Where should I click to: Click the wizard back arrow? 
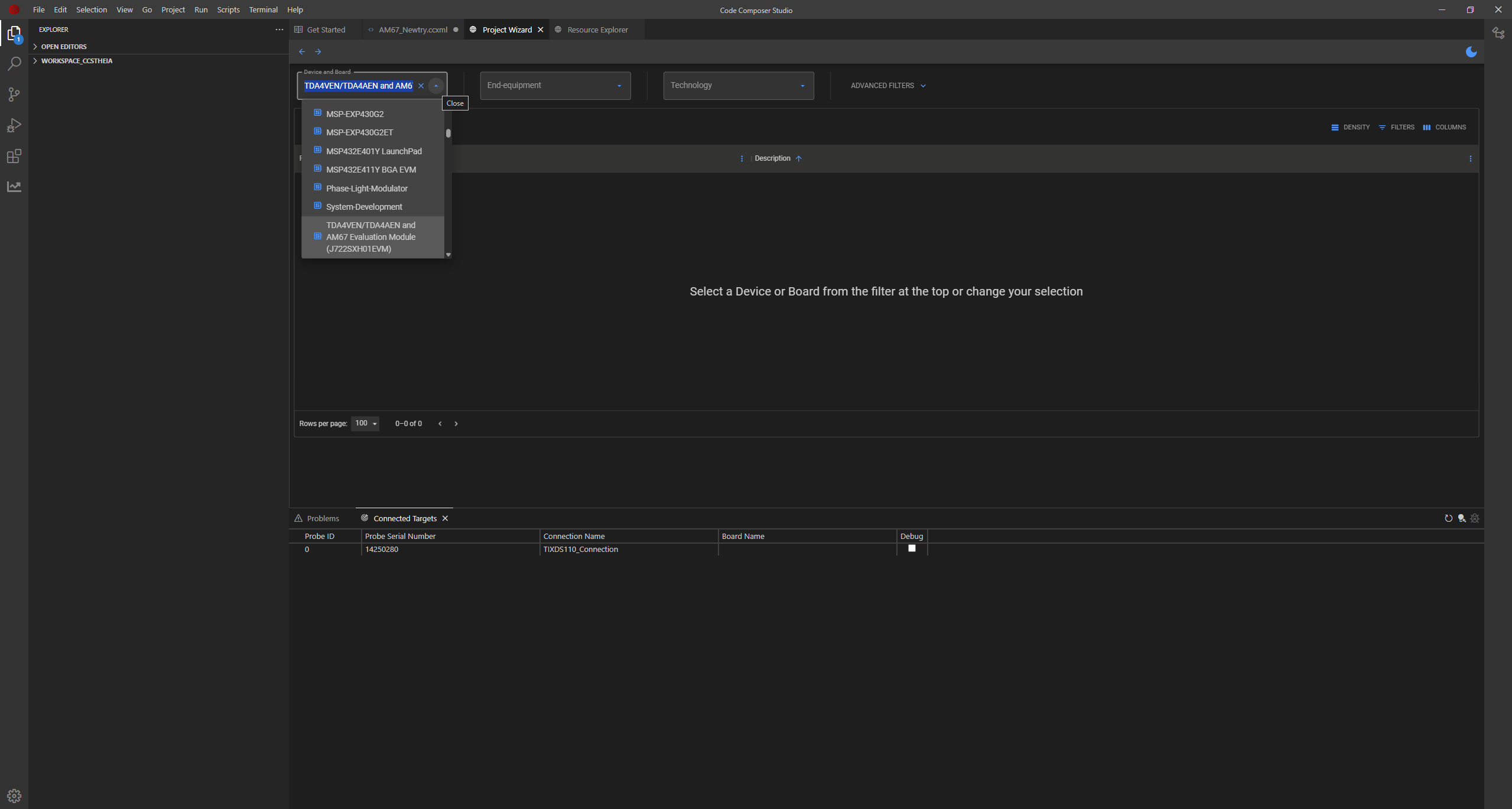(x=302, y=52)
